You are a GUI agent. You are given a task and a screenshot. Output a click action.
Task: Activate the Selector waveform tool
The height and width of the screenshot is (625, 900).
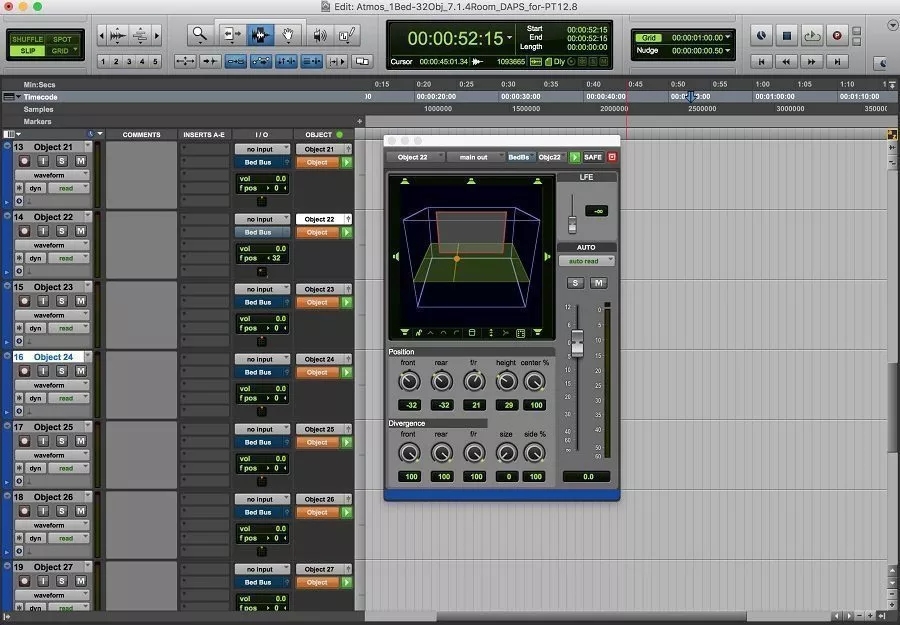click(261, 36)
